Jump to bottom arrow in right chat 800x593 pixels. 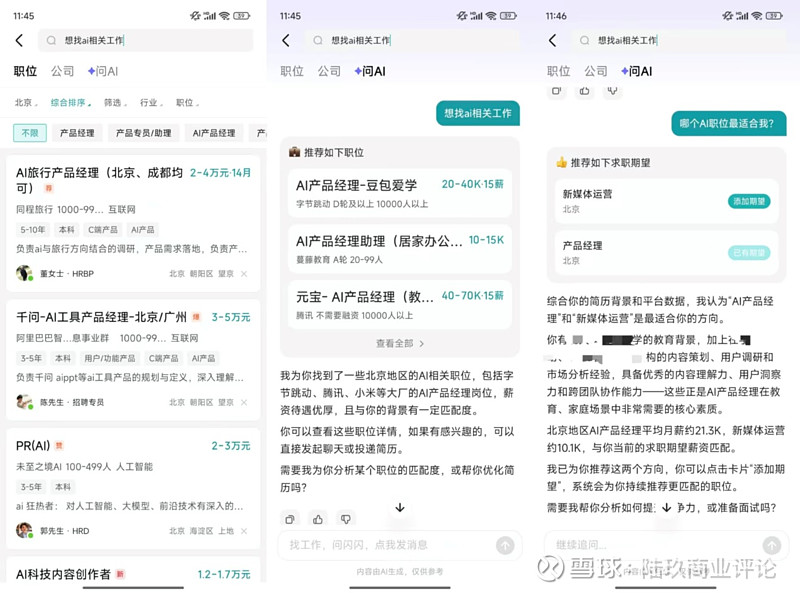[x=666, y=507]
